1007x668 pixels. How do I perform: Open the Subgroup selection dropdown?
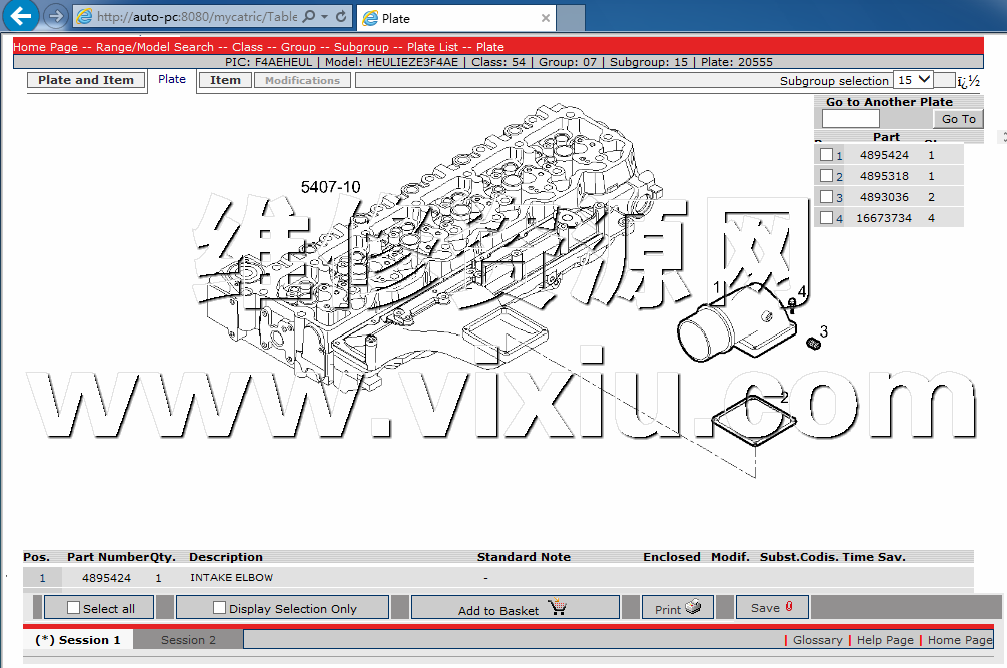(x=913, y=80)
